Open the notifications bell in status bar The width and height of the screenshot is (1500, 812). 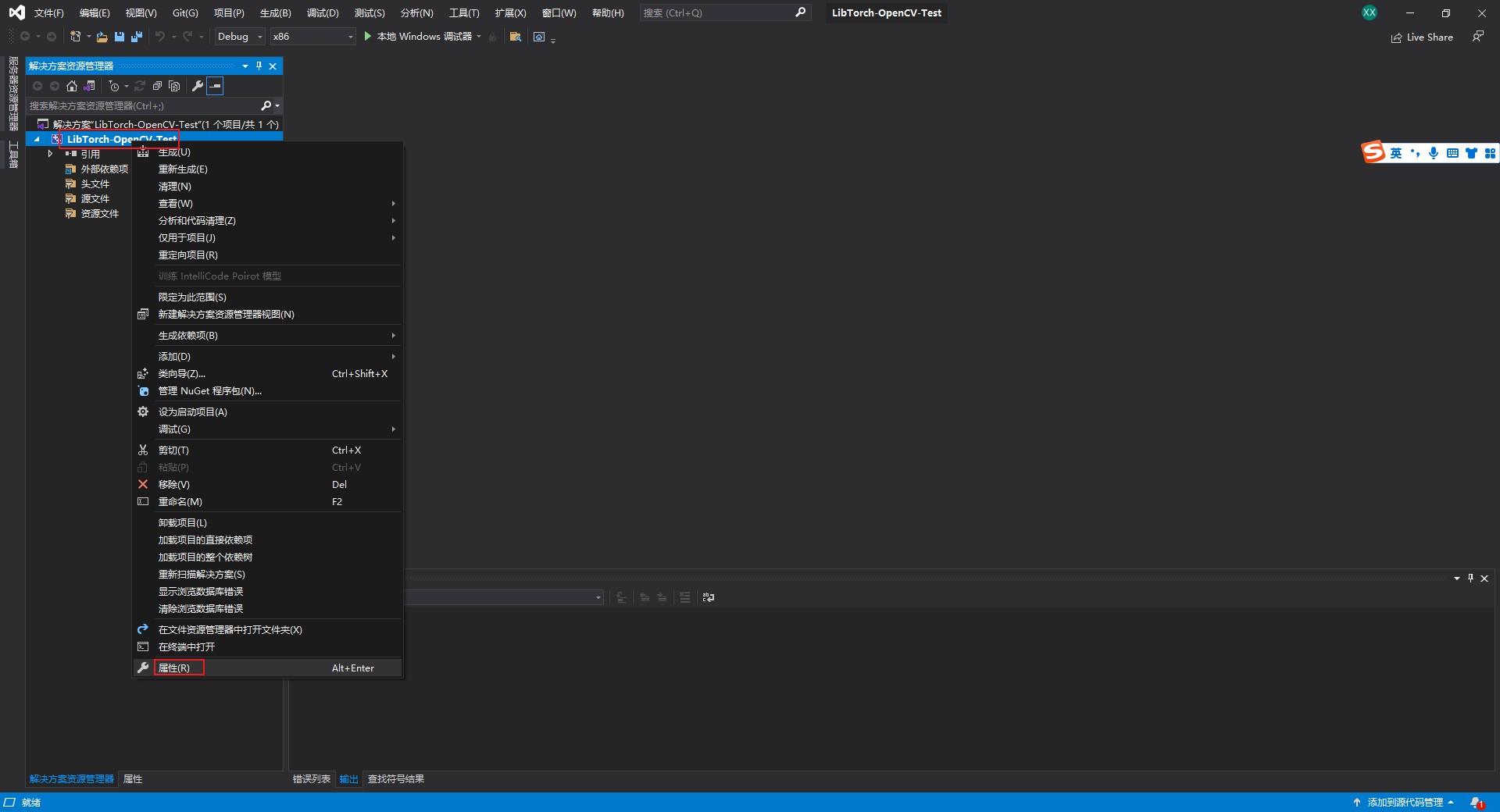[1477, 803]
